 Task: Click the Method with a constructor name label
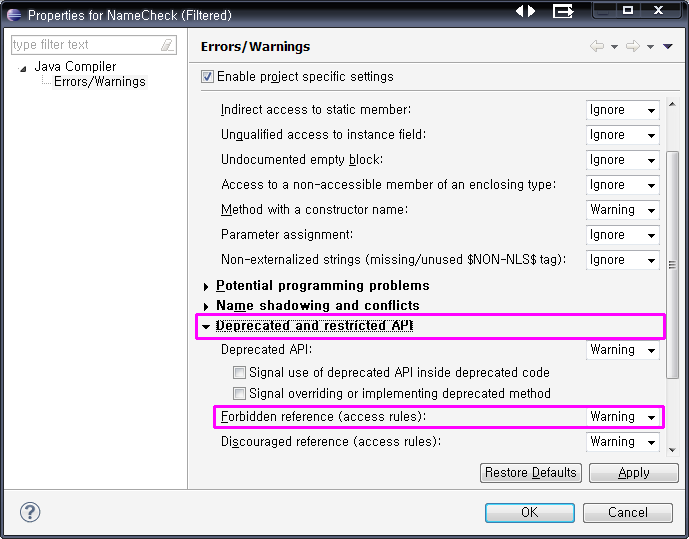[x=314, y=210]
